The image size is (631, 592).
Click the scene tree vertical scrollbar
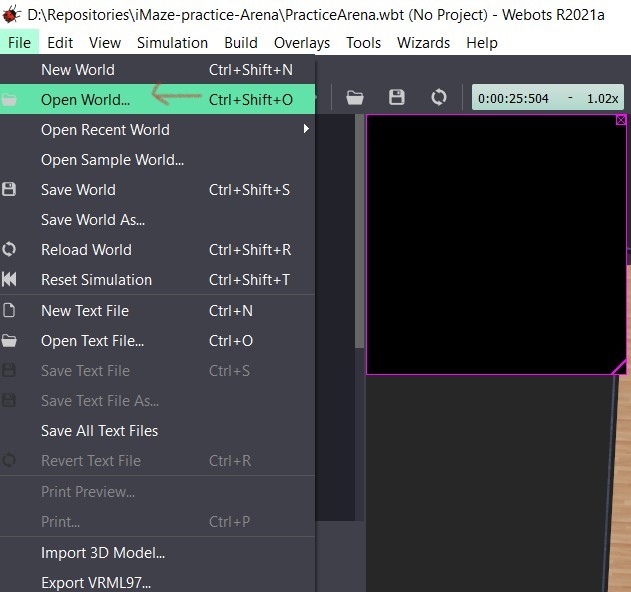coord(359,231)
